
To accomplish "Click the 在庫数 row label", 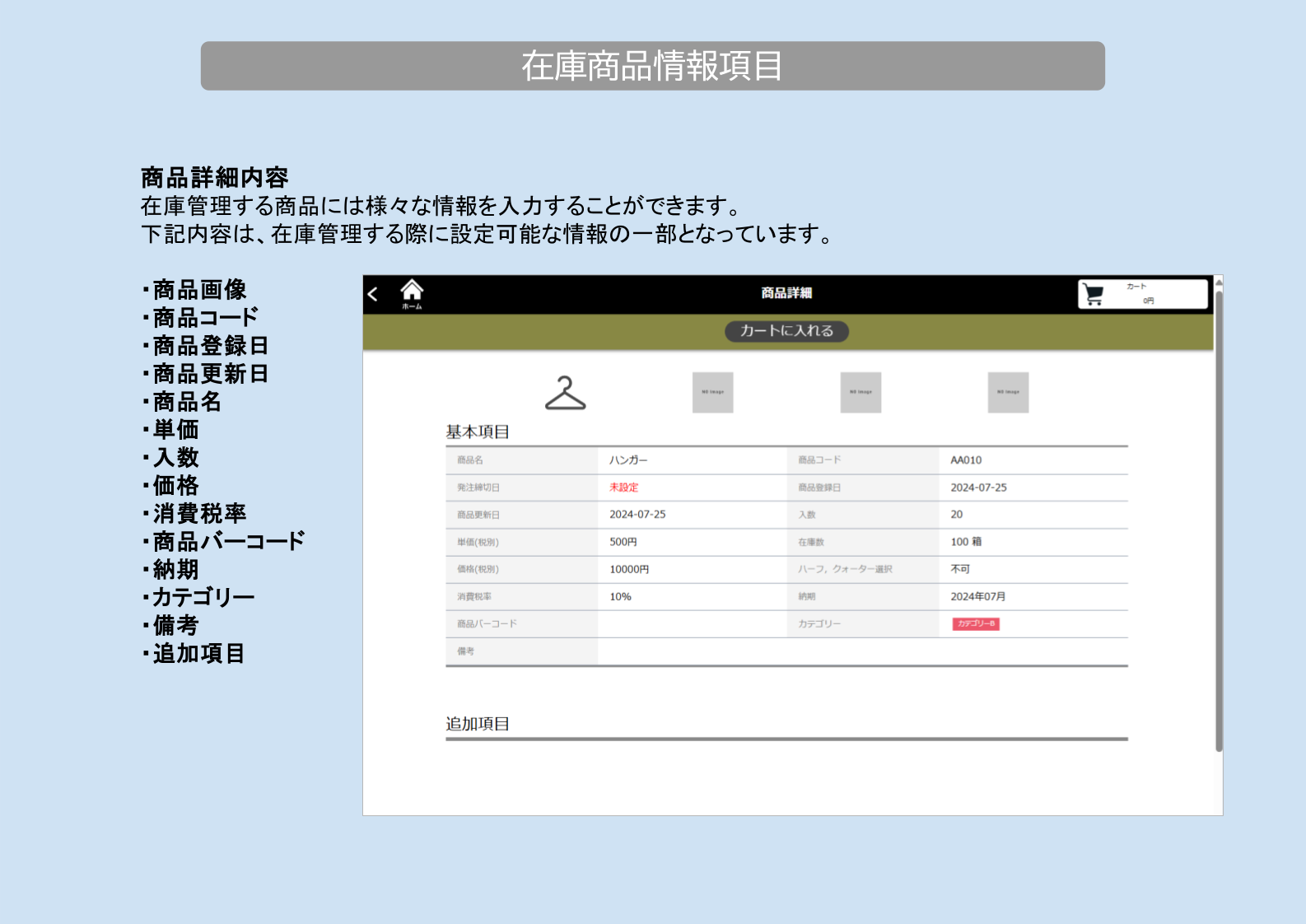I will [x=811, y=542].
